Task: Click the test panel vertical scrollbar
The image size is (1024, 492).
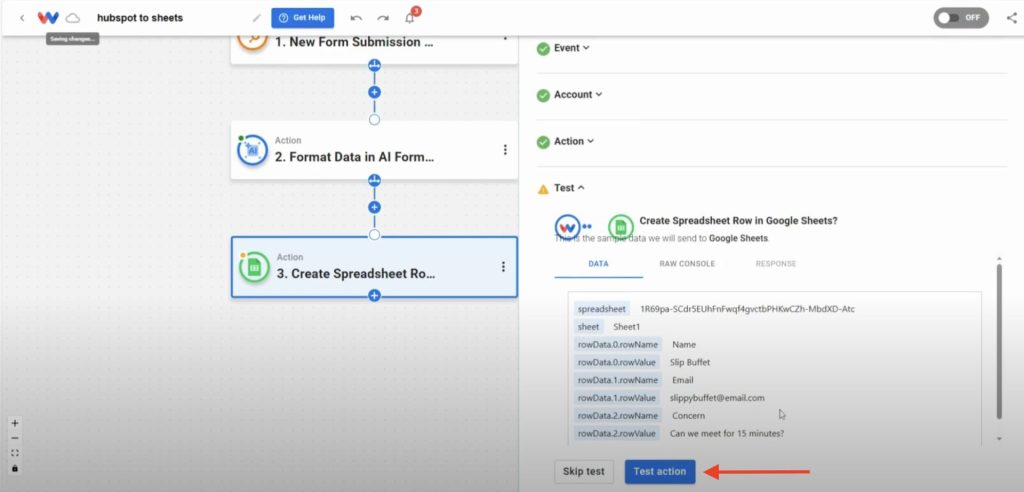Action: pyautogui.click(x=999, y=340)
